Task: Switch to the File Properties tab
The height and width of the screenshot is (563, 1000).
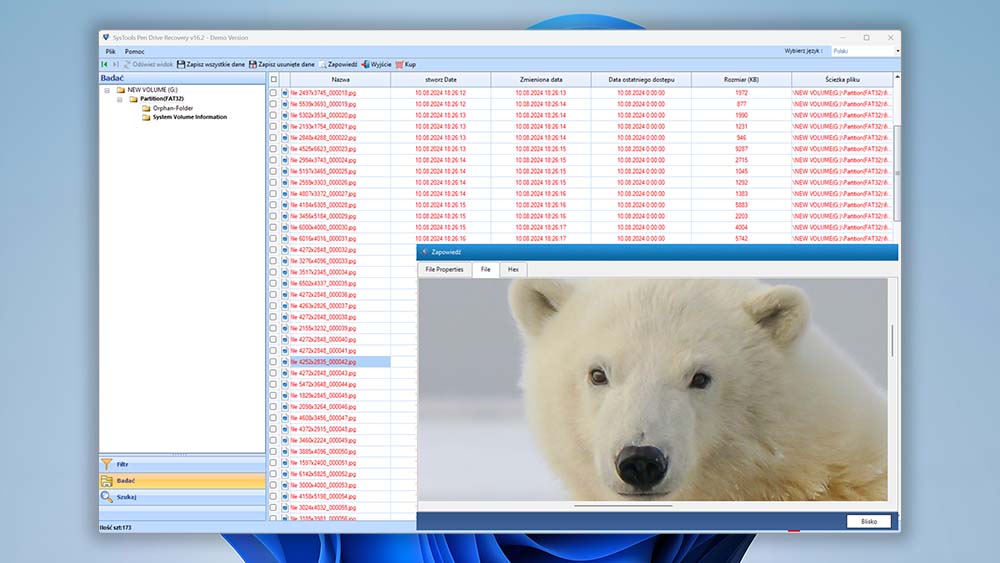Action: (x=445, y=270)
